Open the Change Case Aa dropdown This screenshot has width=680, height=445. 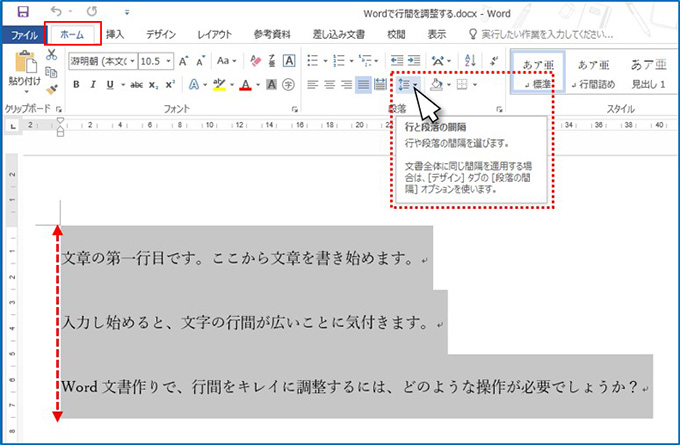tap(226, 61)
